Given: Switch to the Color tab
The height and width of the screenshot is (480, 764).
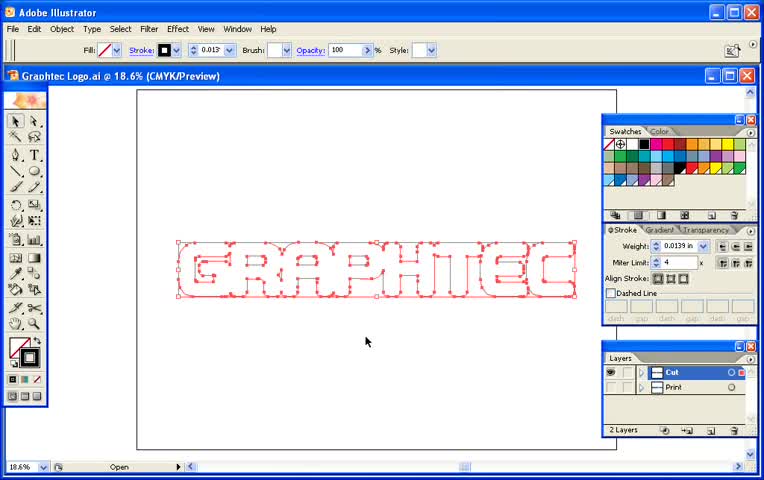Looking at the screenshot, I should tap(659, 132).
